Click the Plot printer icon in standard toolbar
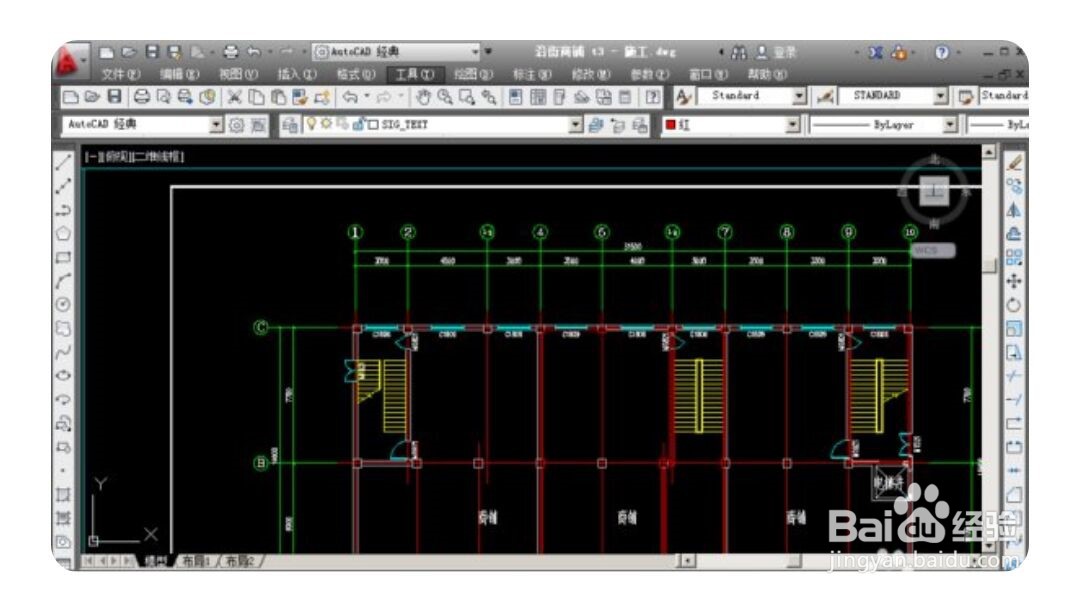The image size is (1079, 597). (142, 97)
